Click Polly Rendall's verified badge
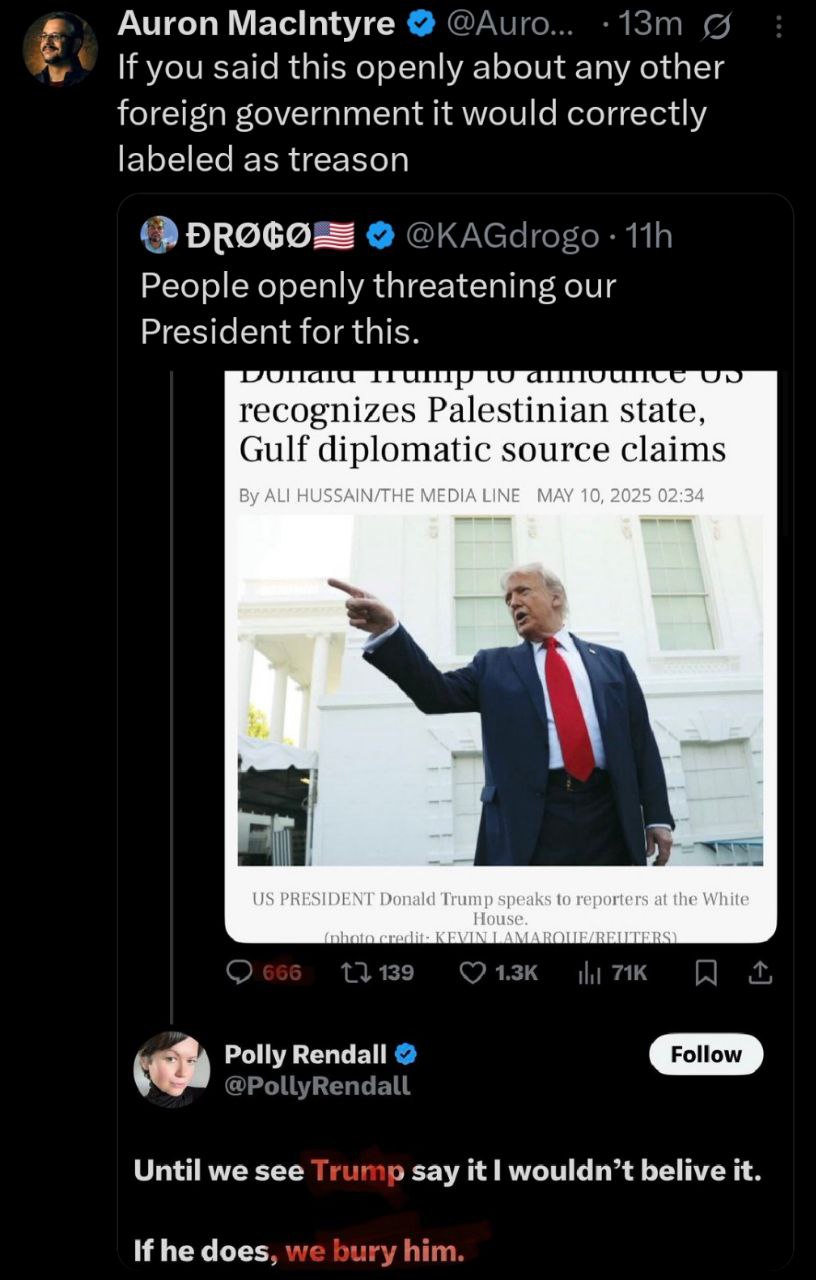816x1280 pixels. click(x=405, y=1053)
